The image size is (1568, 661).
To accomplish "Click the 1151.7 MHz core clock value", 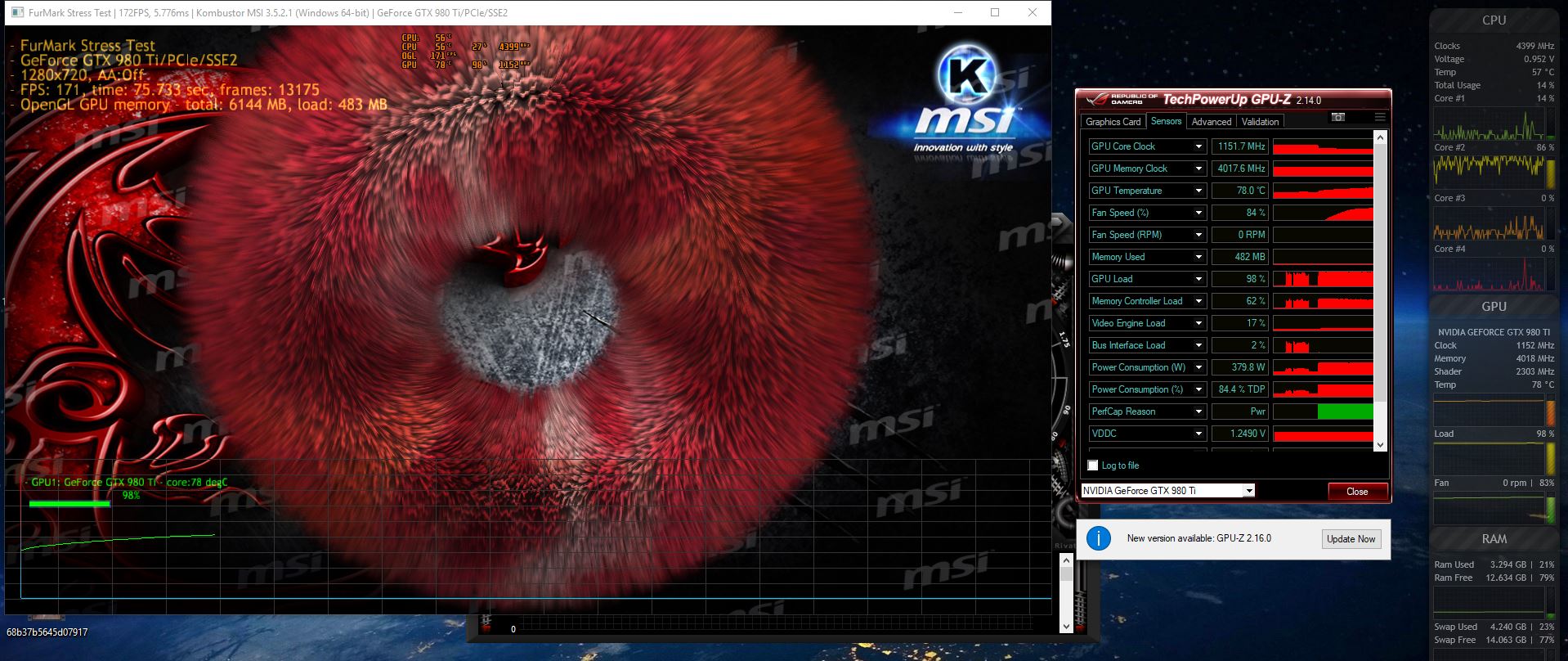I will point(1240,146).
